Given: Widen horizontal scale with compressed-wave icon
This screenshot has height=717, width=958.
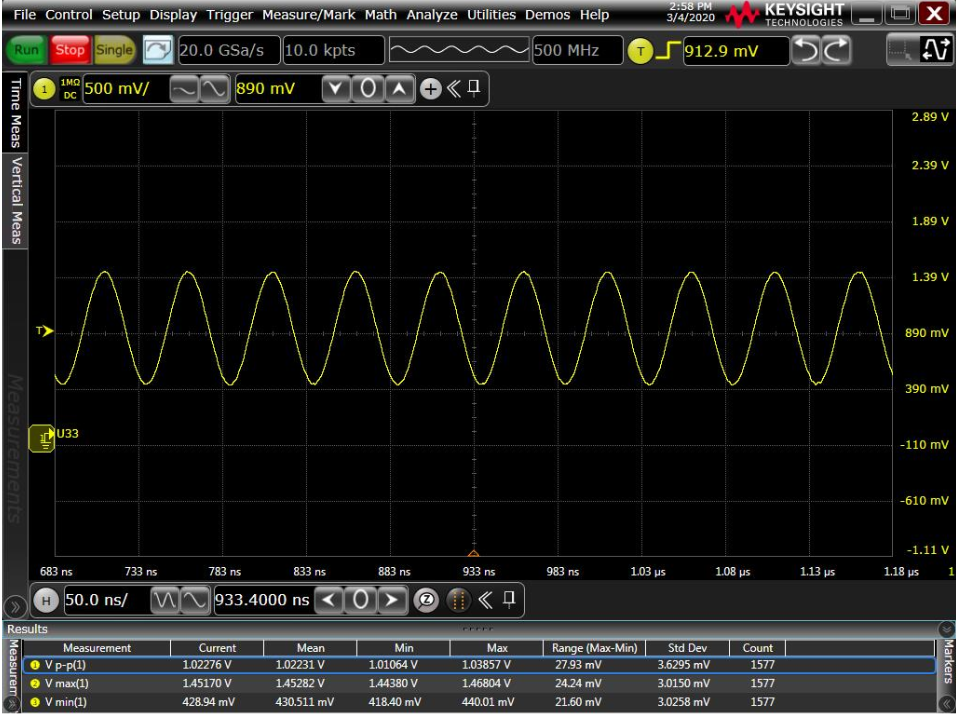Looking at the screenshot, I should coord(164,600).
